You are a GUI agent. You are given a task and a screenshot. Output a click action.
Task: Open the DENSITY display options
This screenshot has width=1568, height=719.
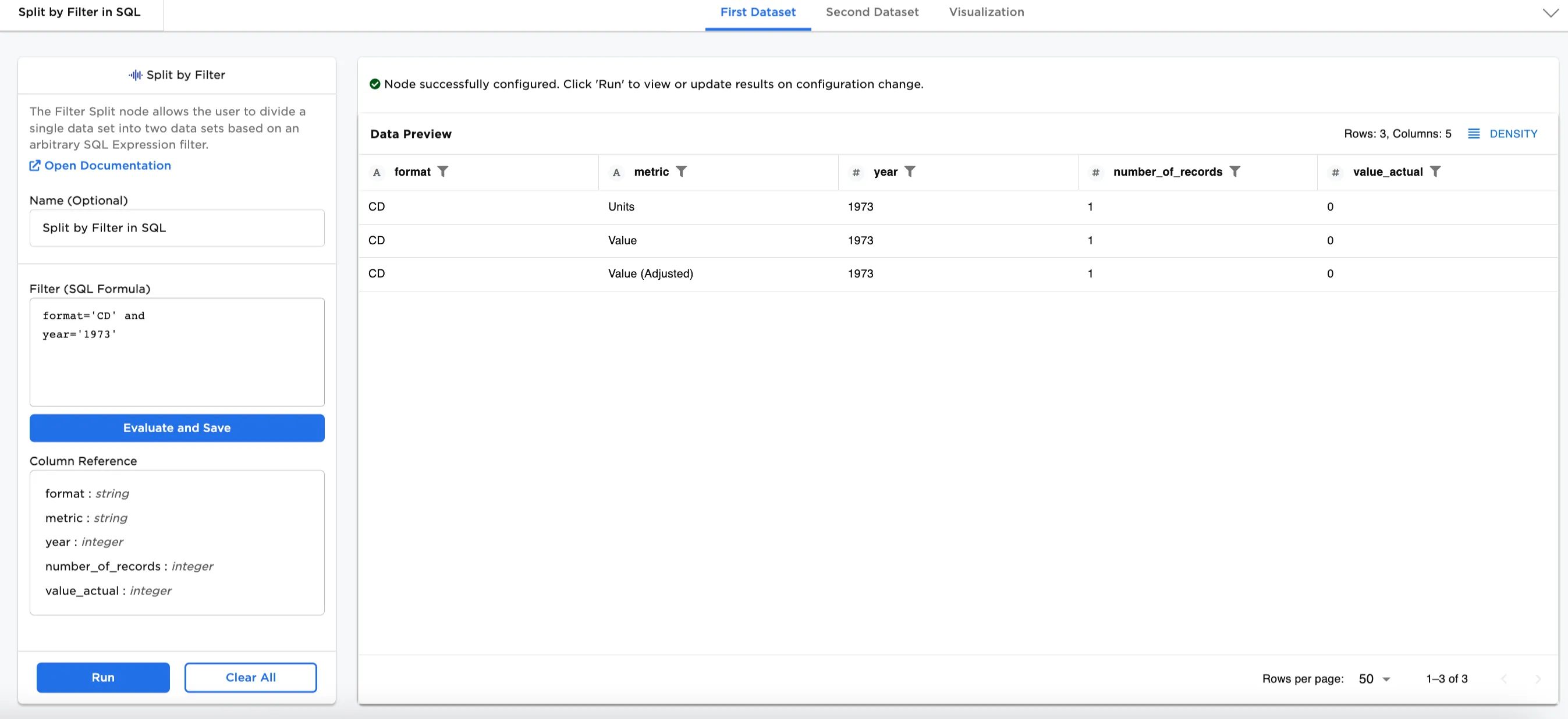(x=1503, y=133)
